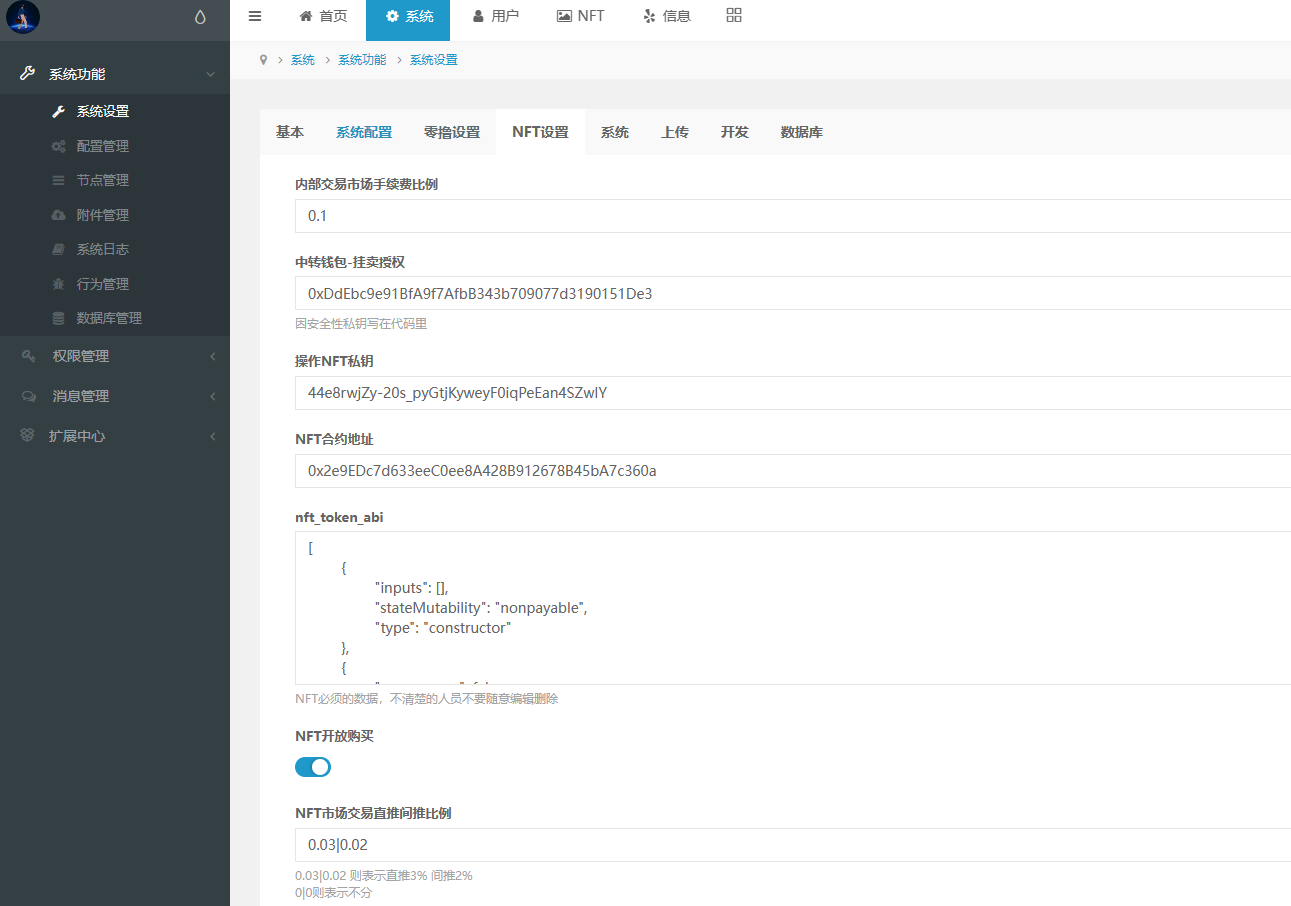Click the 内部交易市场手续费比例 input field

click(x=793, y=216)
